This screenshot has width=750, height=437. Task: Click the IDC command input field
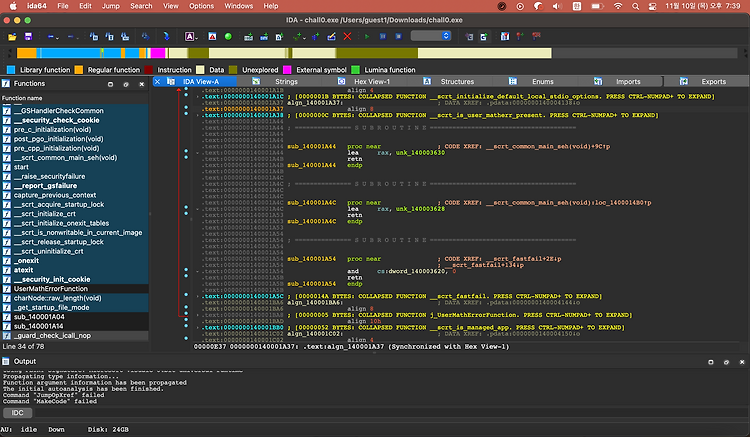390,413
